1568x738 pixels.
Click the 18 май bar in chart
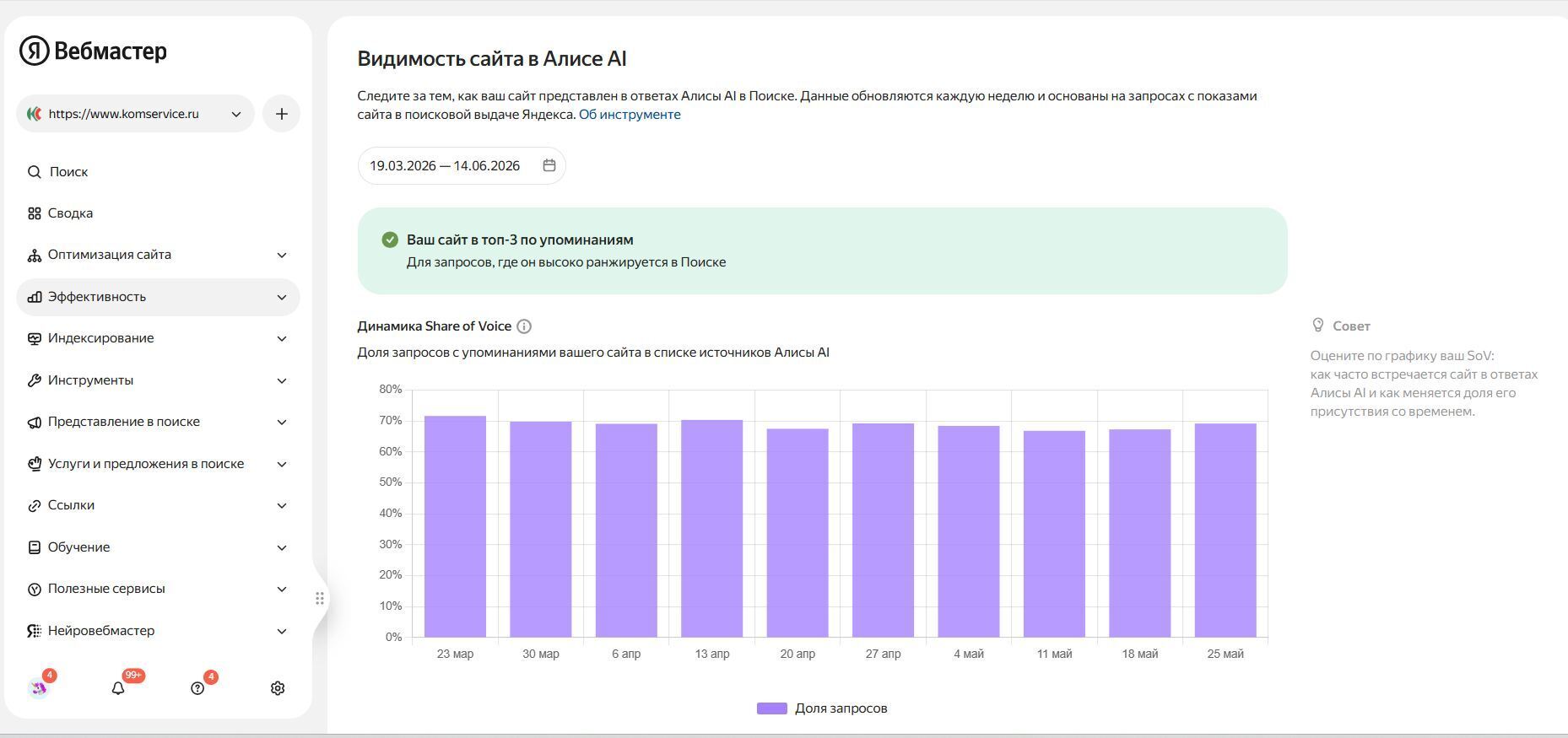pos(1140,533)
